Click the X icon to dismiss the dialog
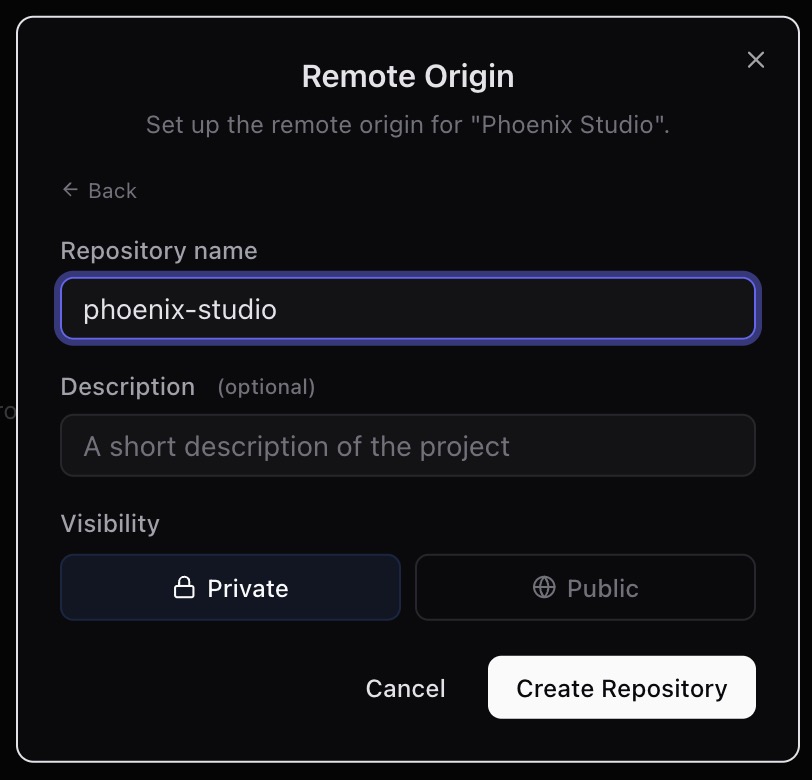 (755, 59)
